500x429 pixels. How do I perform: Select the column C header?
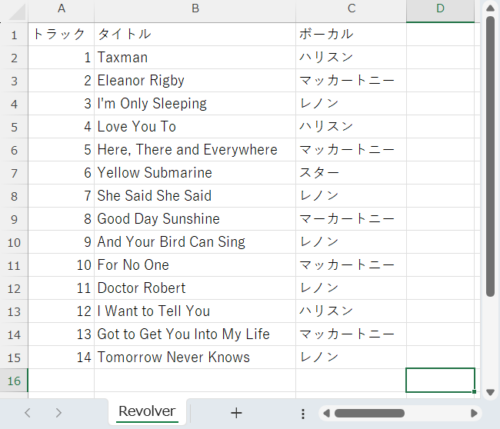[351, 9]
